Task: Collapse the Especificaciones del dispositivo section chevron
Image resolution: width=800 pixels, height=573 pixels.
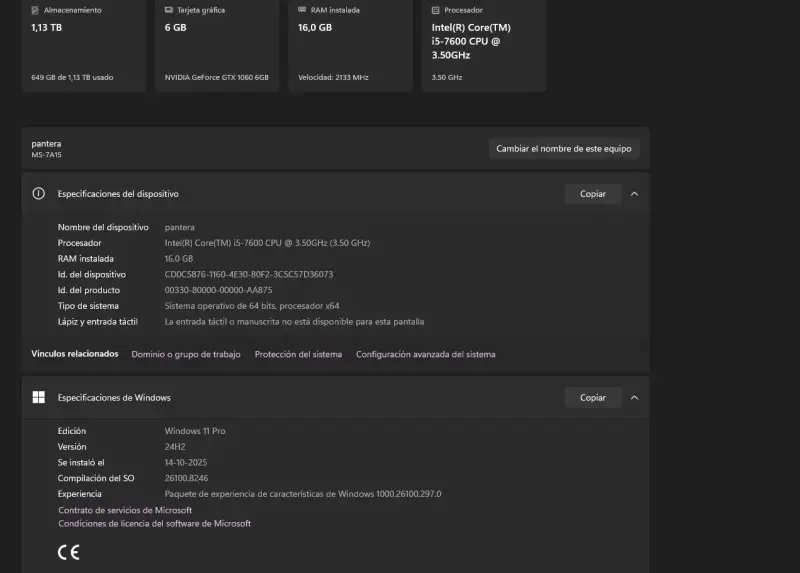Action: (634, 194)
